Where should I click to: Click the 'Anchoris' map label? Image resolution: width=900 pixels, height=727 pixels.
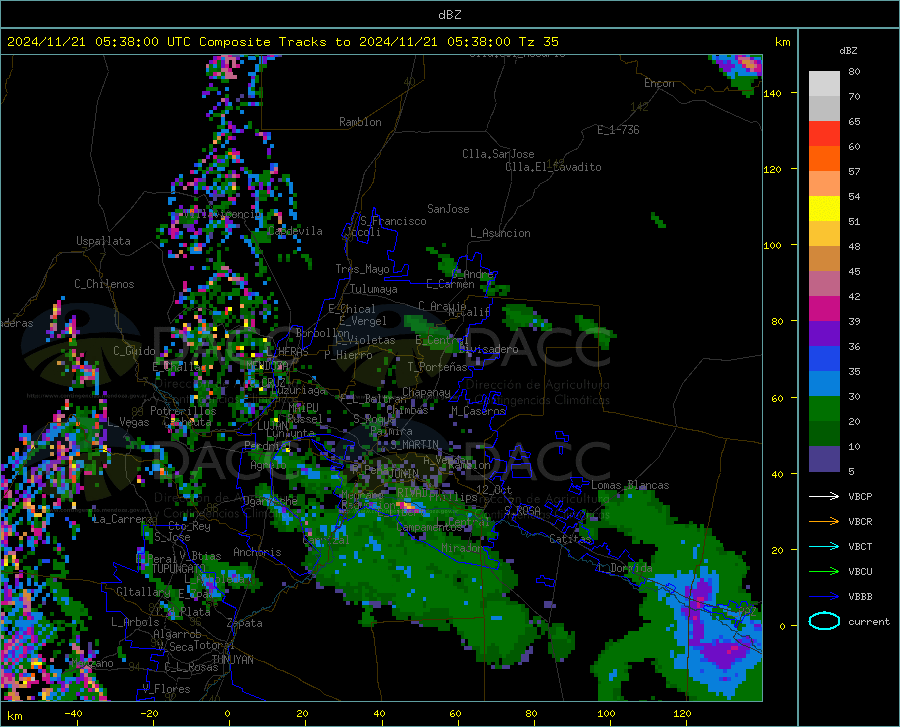(x=257, y=552)
